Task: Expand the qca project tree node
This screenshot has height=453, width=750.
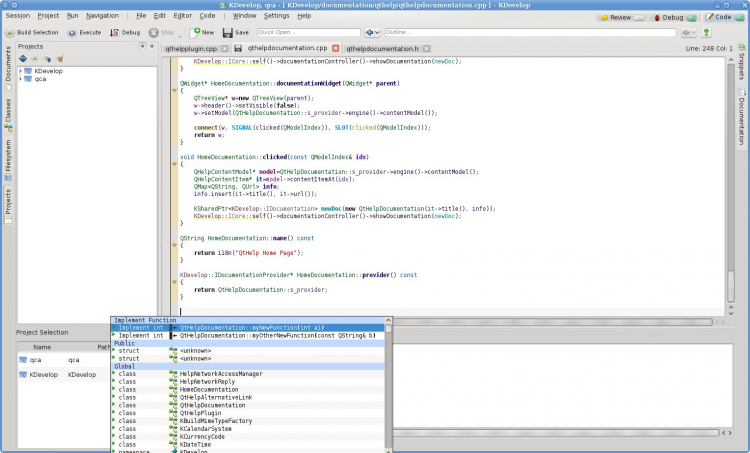Action: (22, 79)
